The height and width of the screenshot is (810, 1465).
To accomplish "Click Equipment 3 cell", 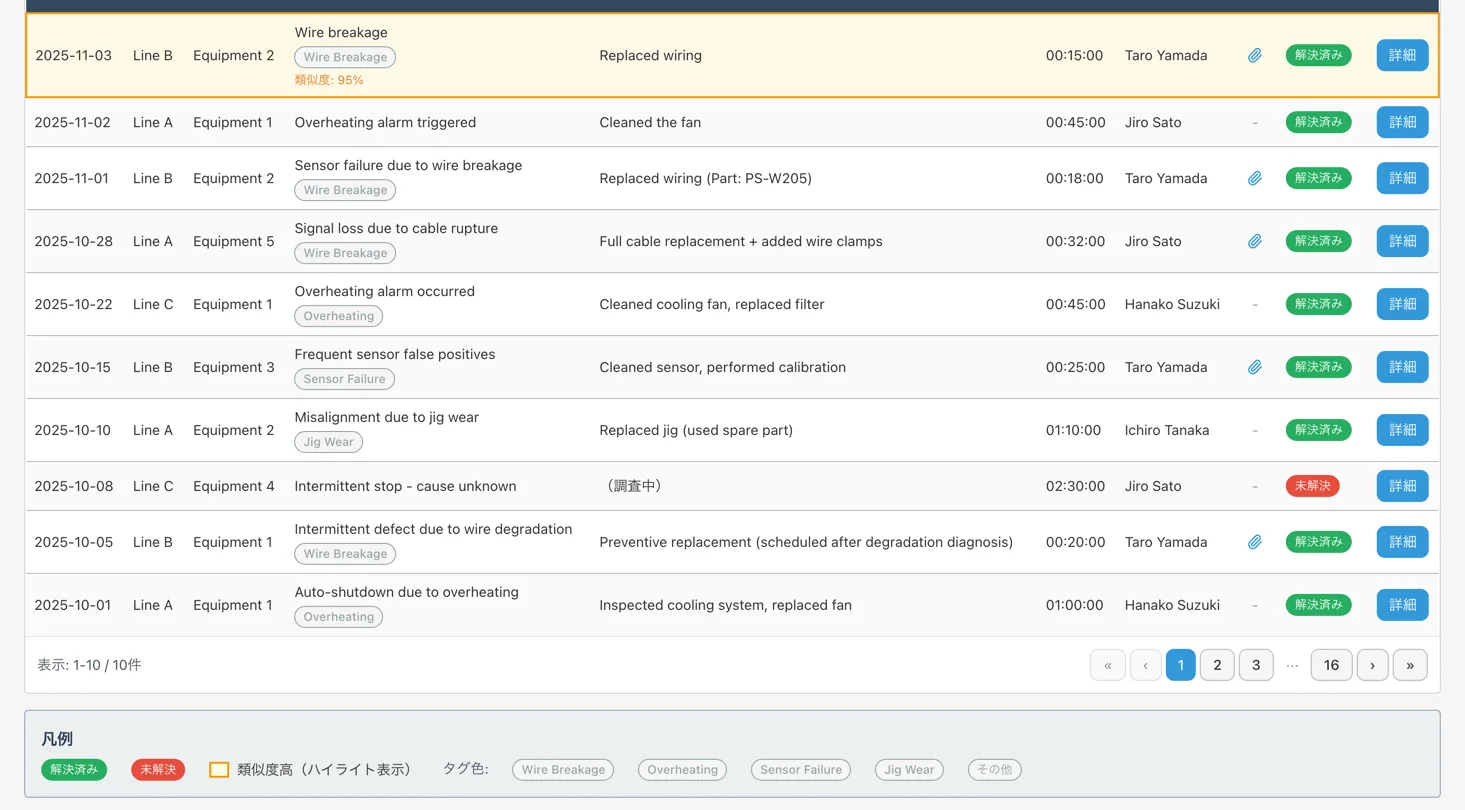I will [233, 367].
